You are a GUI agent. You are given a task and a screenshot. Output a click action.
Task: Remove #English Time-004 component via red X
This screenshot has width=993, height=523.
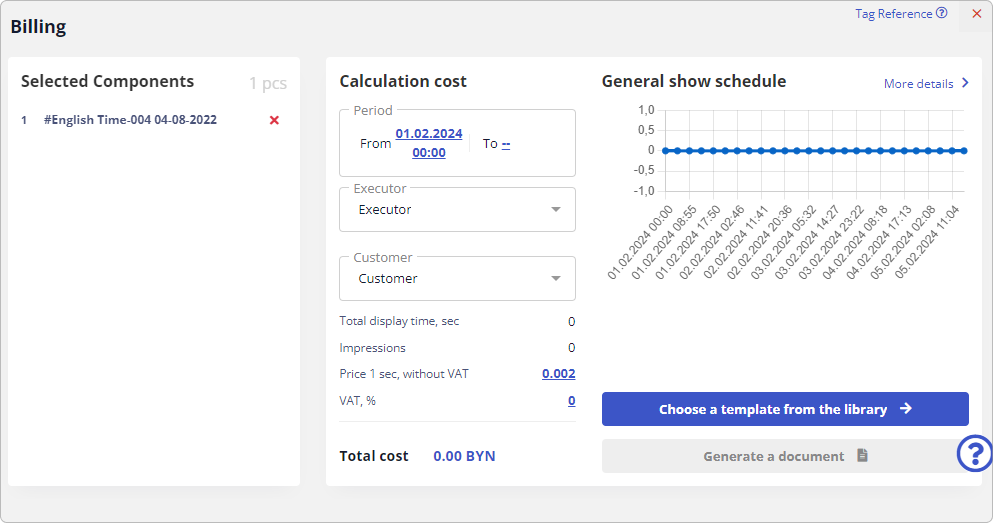point(274,120)
